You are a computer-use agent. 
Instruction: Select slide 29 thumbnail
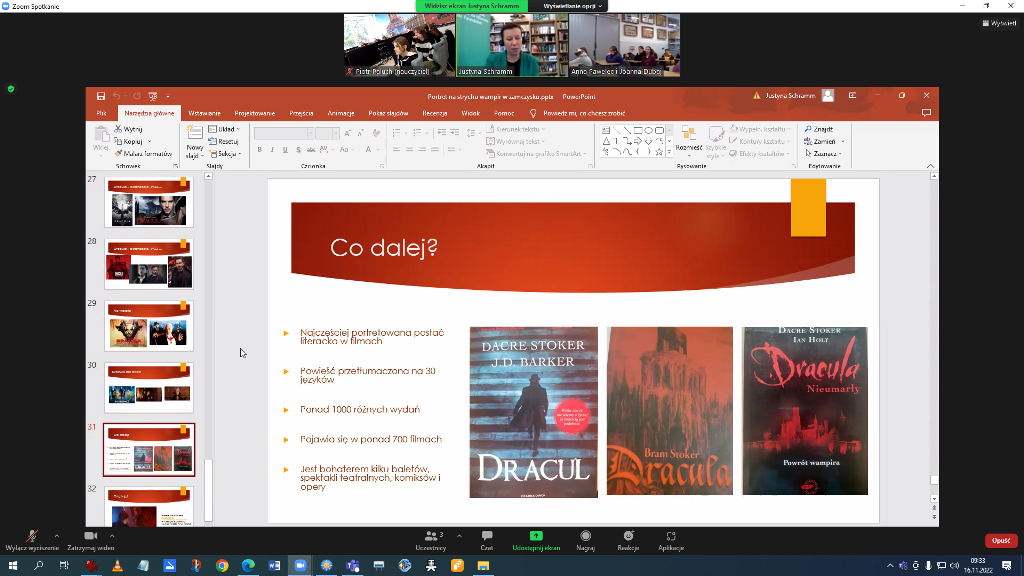coord(149,326)
